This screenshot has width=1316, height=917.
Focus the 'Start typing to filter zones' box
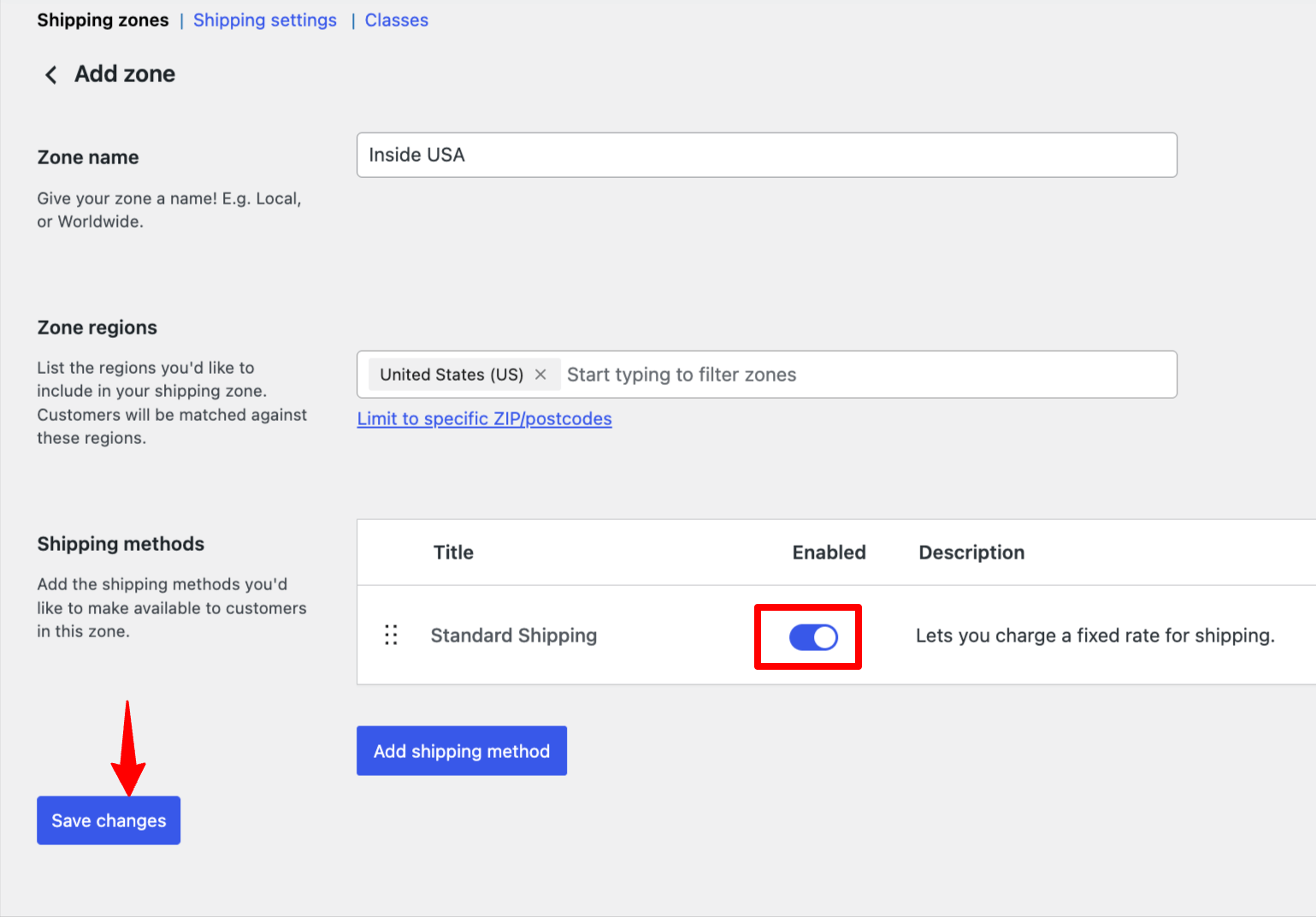[x=864, y=375]
